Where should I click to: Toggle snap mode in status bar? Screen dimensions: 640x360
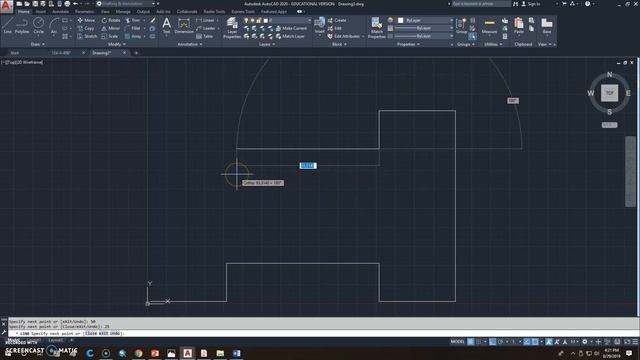479,342
